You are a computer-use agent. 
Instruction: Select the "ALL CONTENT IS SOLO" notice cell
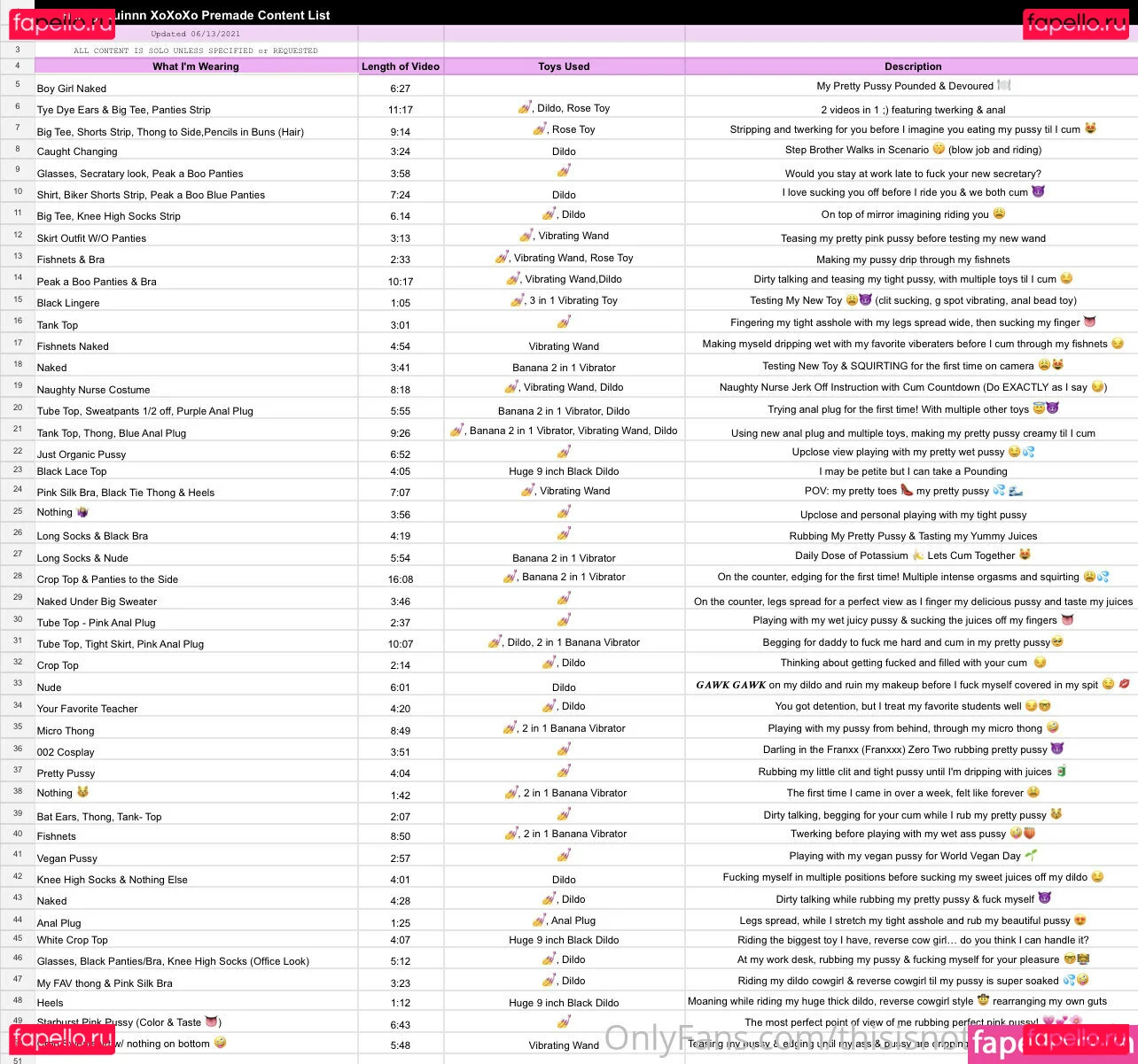[x=196, y=50]
